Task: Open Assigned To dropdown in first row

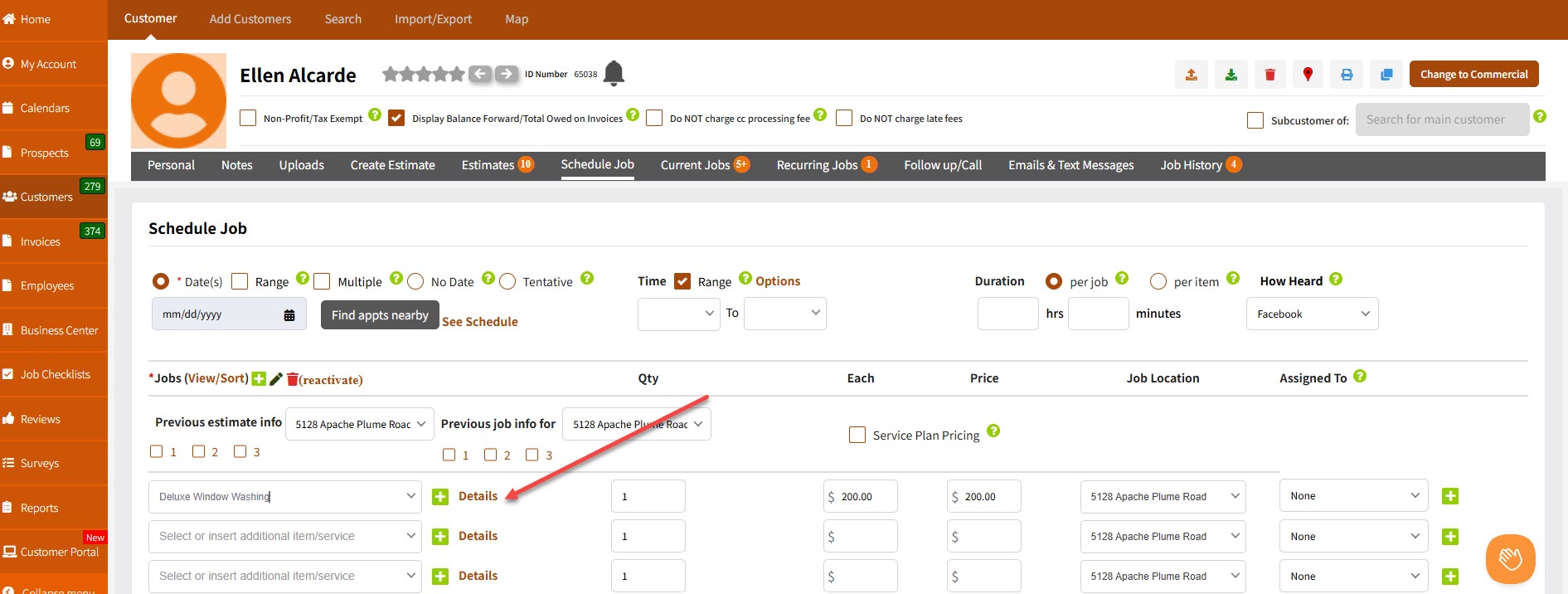Action: (1353, 496)
